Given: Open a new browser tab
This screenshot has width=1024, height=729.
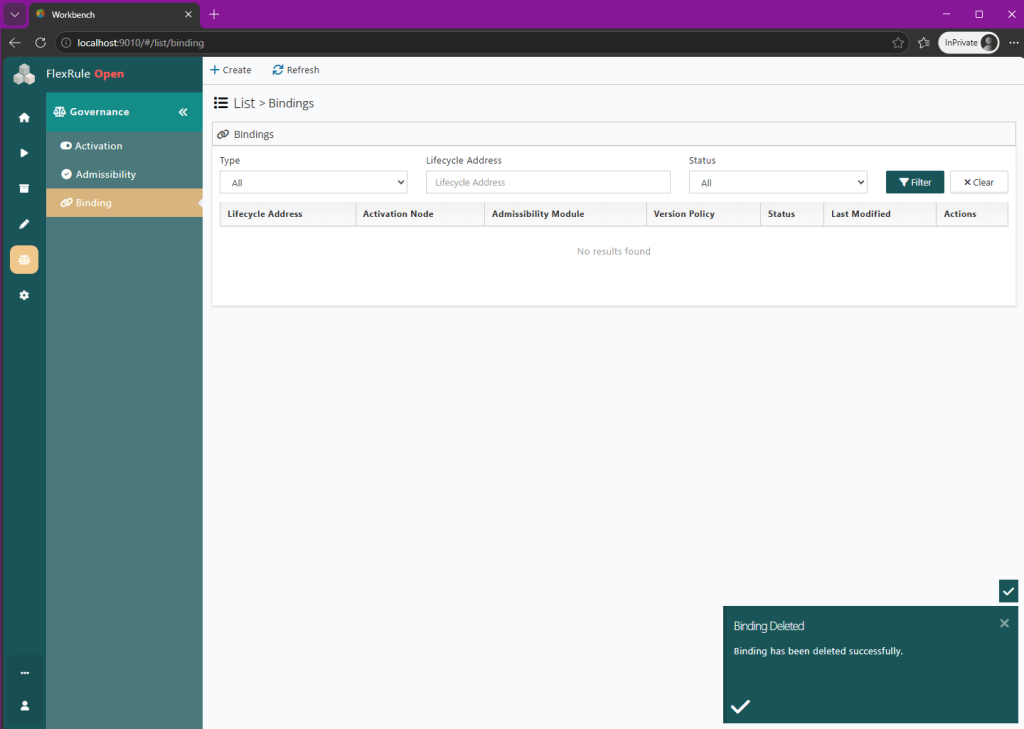Looking at the screenshot, I should coord(214,14).
